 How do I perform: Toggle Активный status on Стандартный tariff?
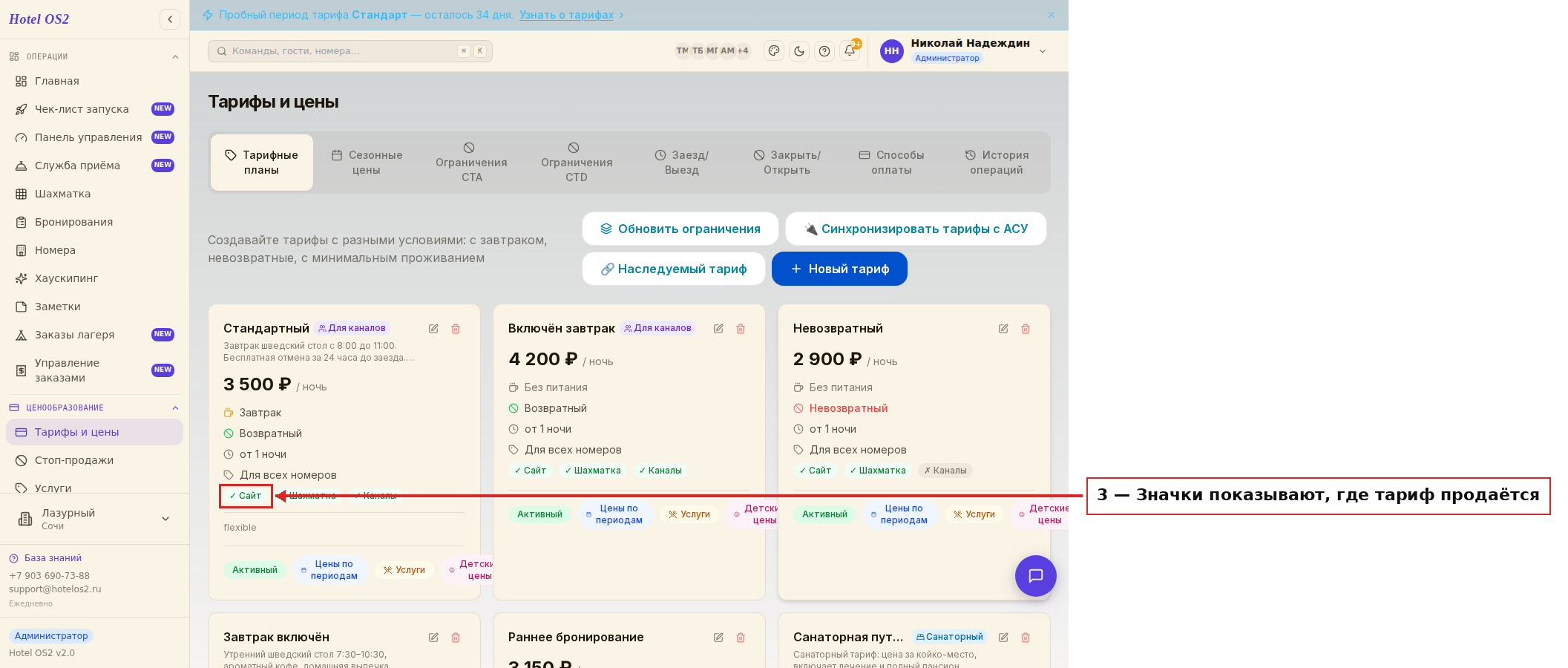tap(255, 570)
